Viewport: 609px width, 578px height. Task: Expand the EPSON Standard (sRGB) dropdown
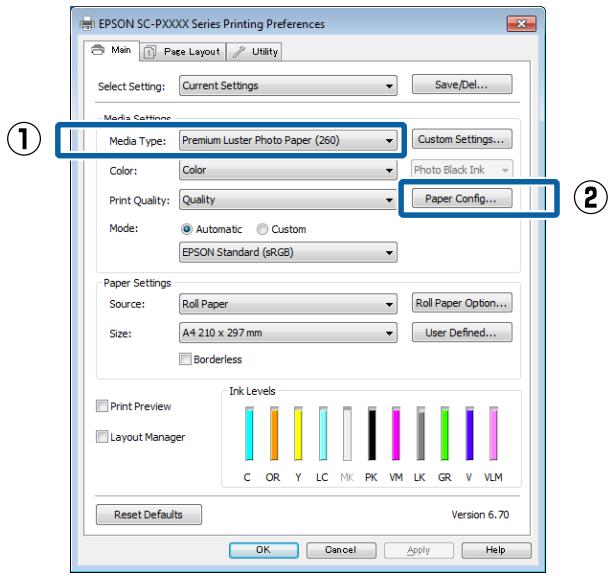click(288, 252)
